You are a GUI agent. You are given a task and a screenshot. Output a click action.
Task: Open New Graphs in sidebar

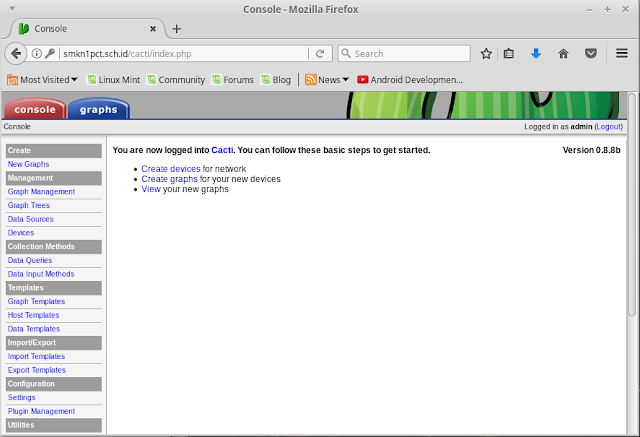point(28,164)
